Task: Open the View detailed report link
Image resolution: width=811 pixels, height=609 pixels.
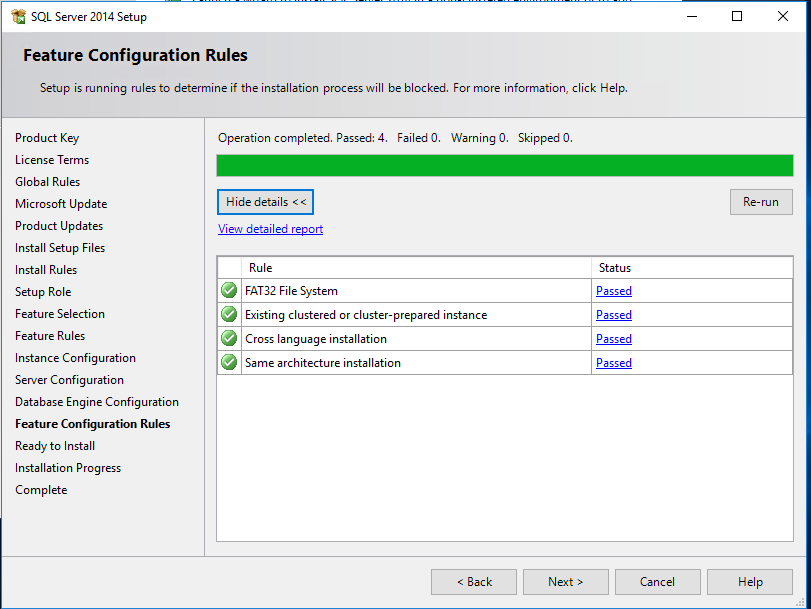Action: (271, 229)
